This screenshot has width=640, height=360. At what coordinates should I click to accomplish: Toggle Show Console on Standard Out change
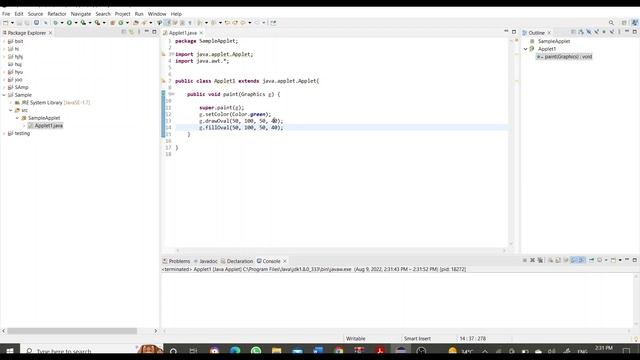574,260
